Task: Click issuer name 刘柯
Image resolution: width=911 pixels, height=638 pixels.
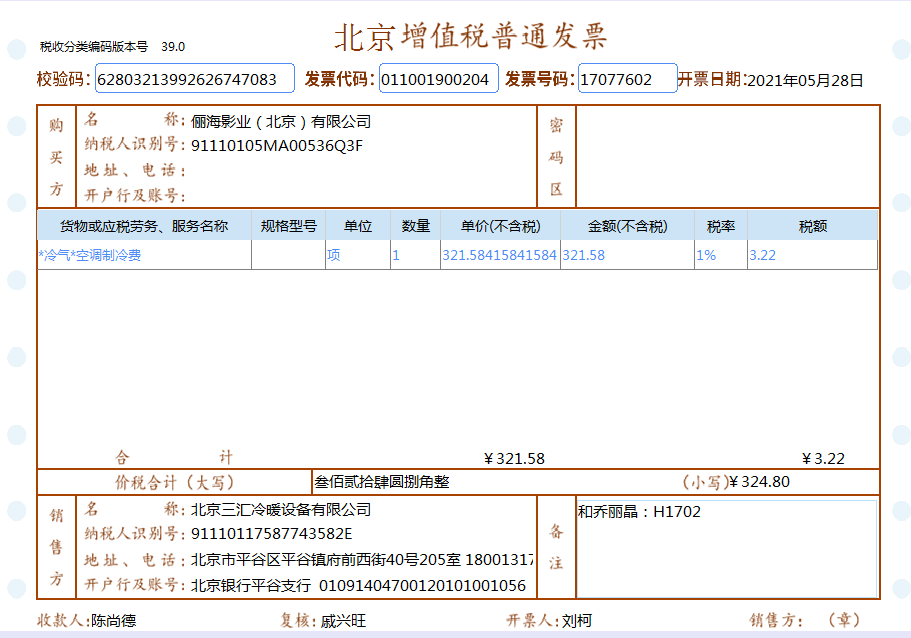Action: pyautogui.click(x=576, y=621)
